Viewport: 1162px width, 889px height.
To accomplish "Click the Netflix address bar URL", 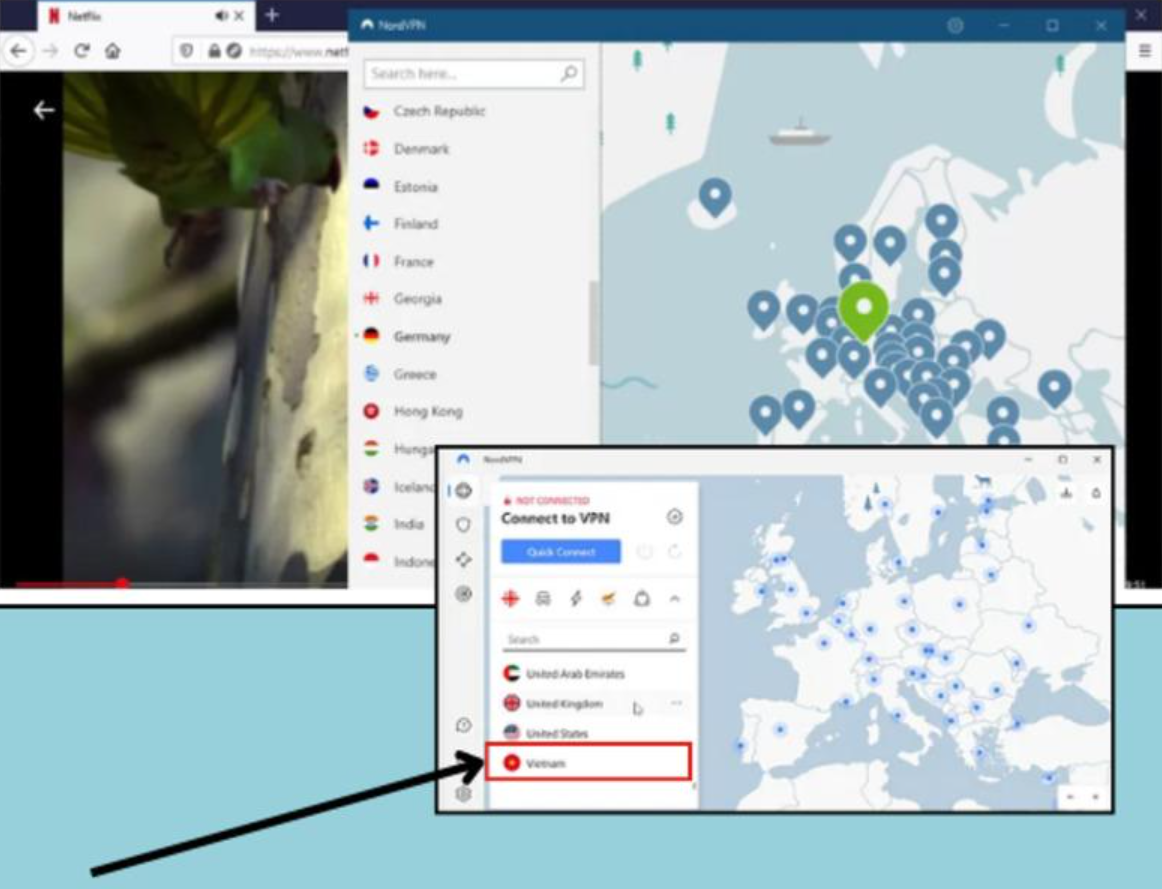I will click(x=298, y=51).
